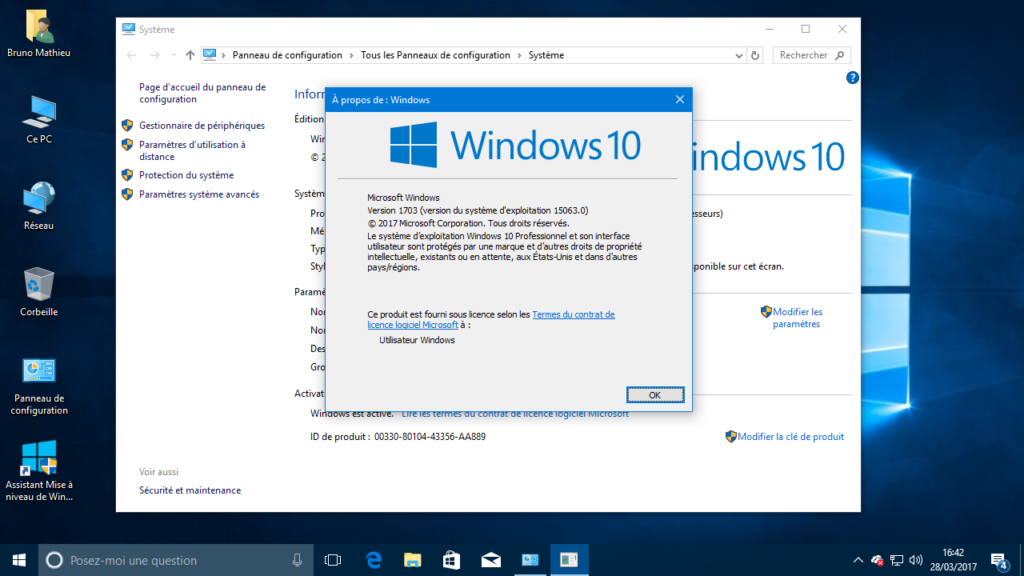This screenshot has width=1024, height=576.
Task: Open Gestionnaire de périphériques
Action: [x=202, y=125]
